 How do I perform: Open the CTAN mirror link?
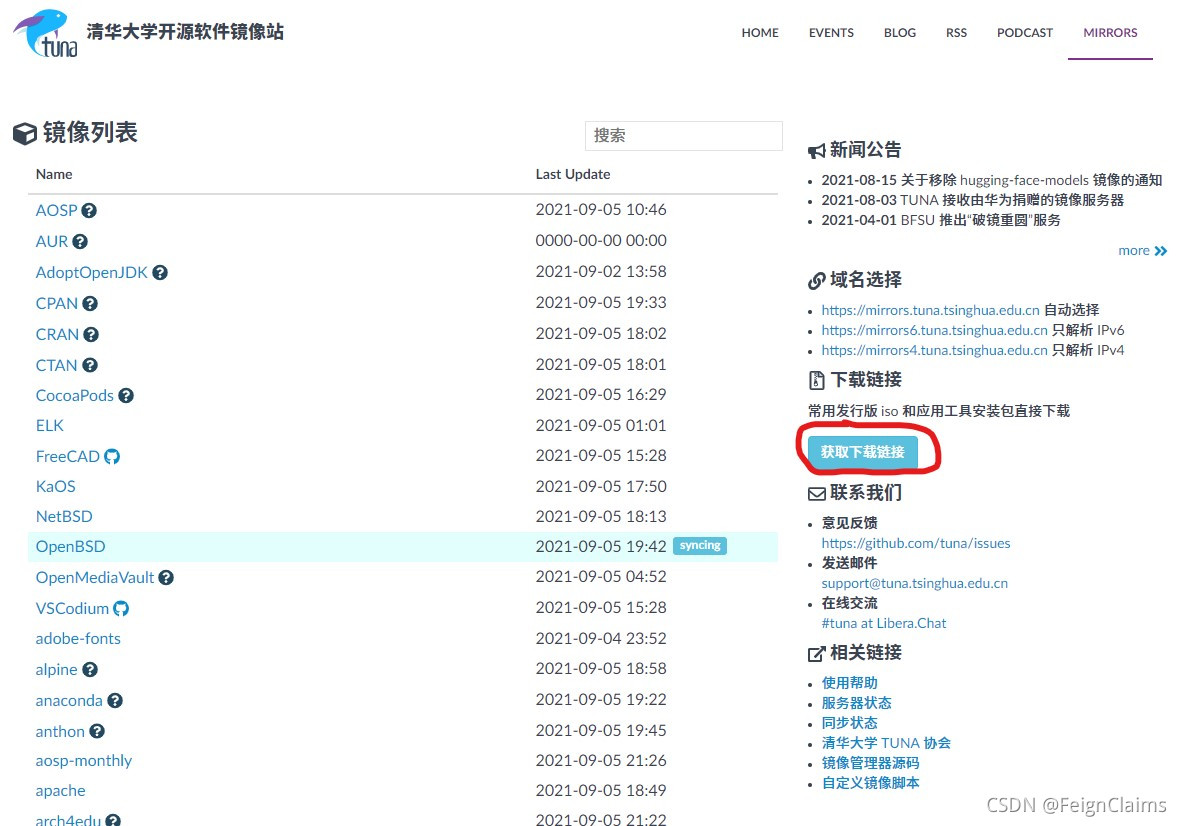(x=57, y=366)
